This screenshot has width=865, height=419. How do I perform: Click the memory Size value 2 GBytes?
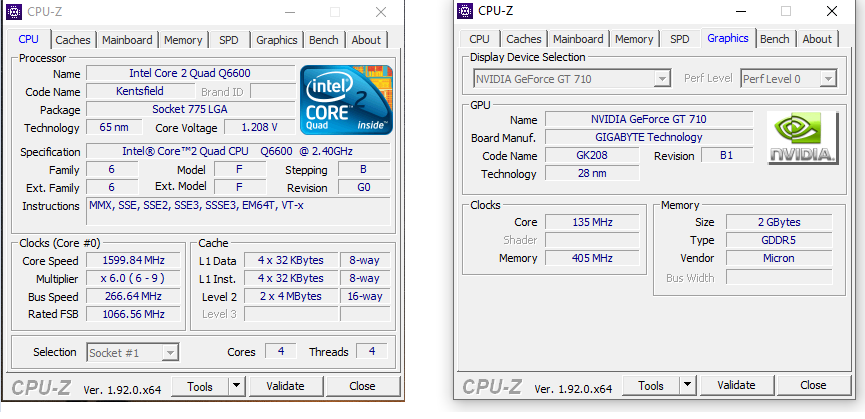coord(779,222)
